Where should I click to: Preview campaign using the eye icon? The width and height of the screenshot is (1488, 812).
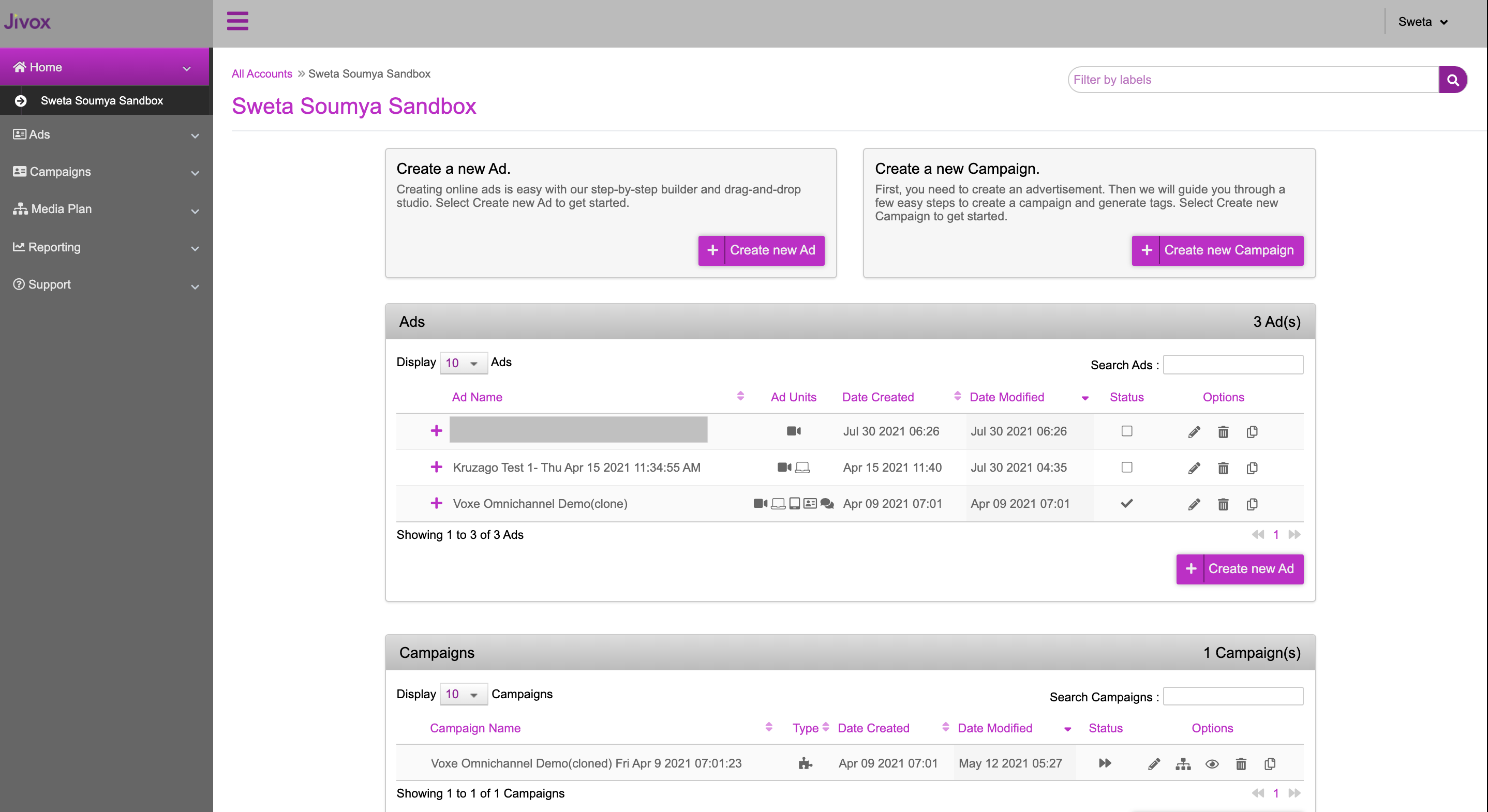tap(1212, 763)
